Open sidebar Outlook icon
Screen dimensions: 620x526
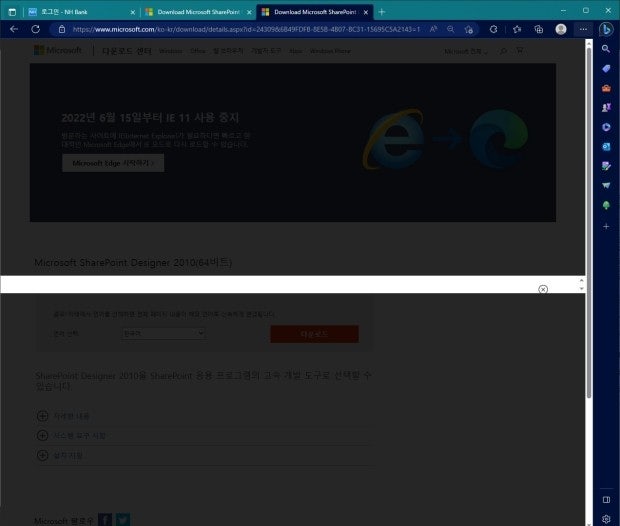(606, 147)
